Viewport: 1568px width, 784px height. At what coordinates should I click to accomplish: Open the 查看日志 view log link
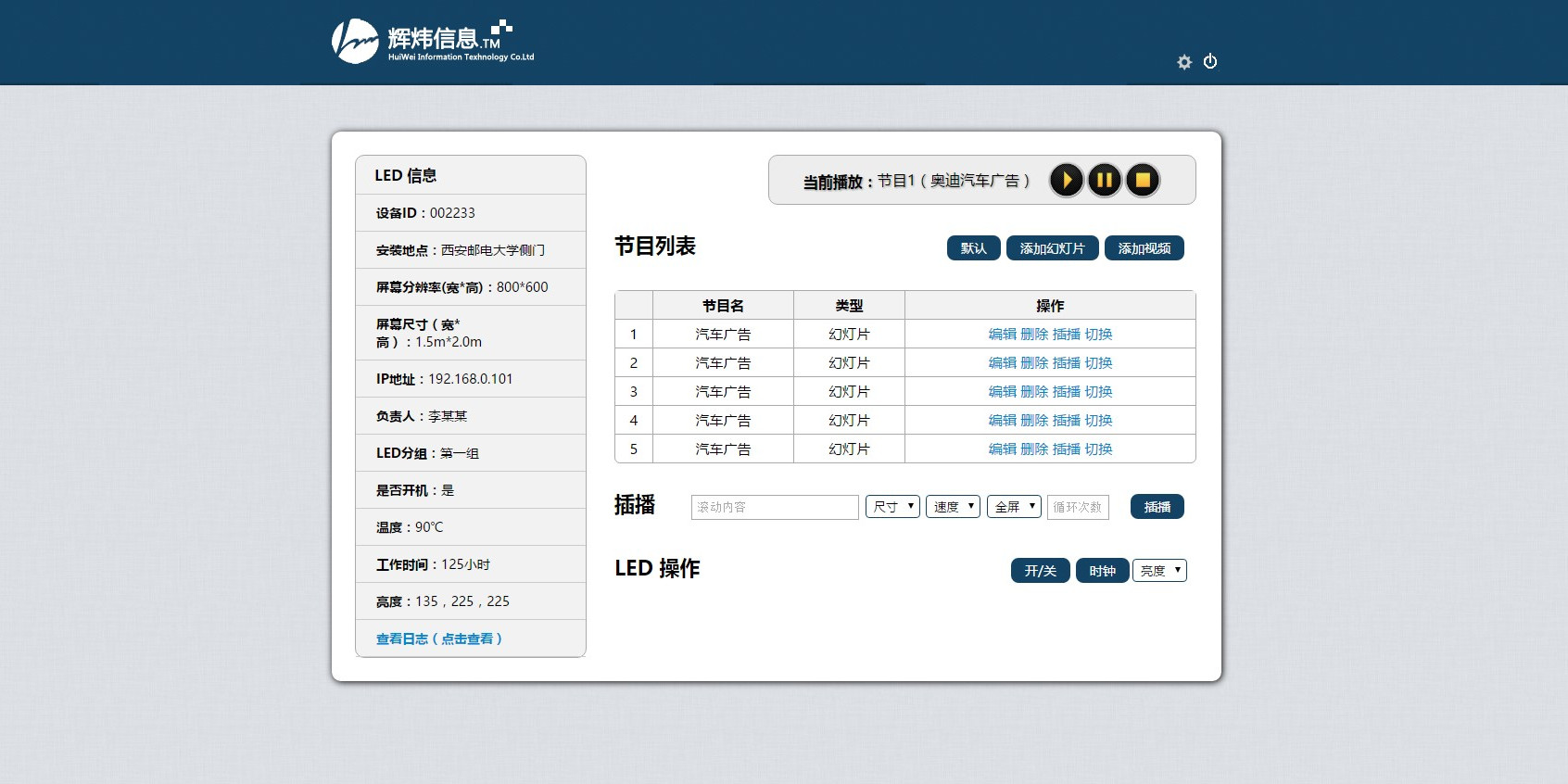[x=439, y=639]
